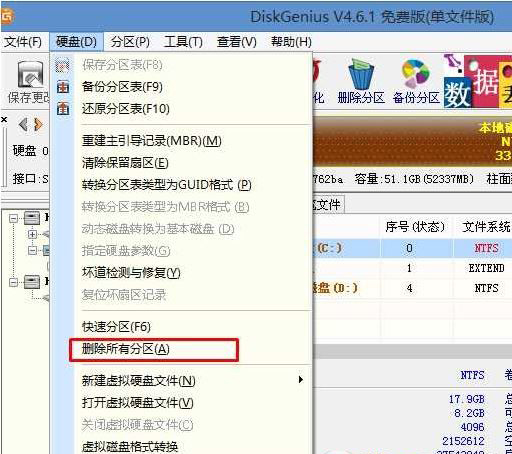
Task: Click the close X on left panel
Action: point(4,119)
